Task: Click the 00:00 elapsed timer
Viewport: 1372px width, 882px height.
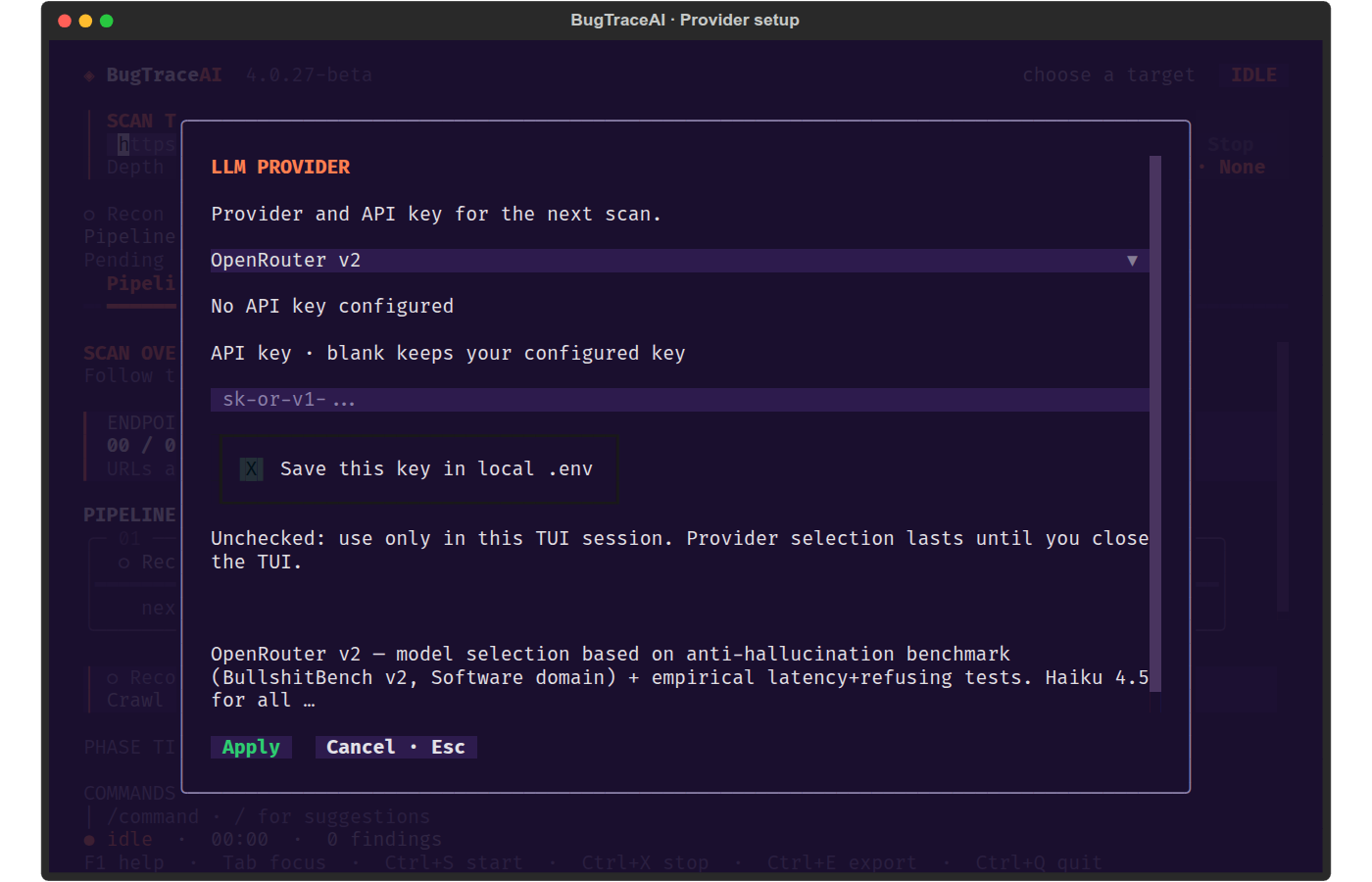Action: pyautogui.click(x=239, y=840)
